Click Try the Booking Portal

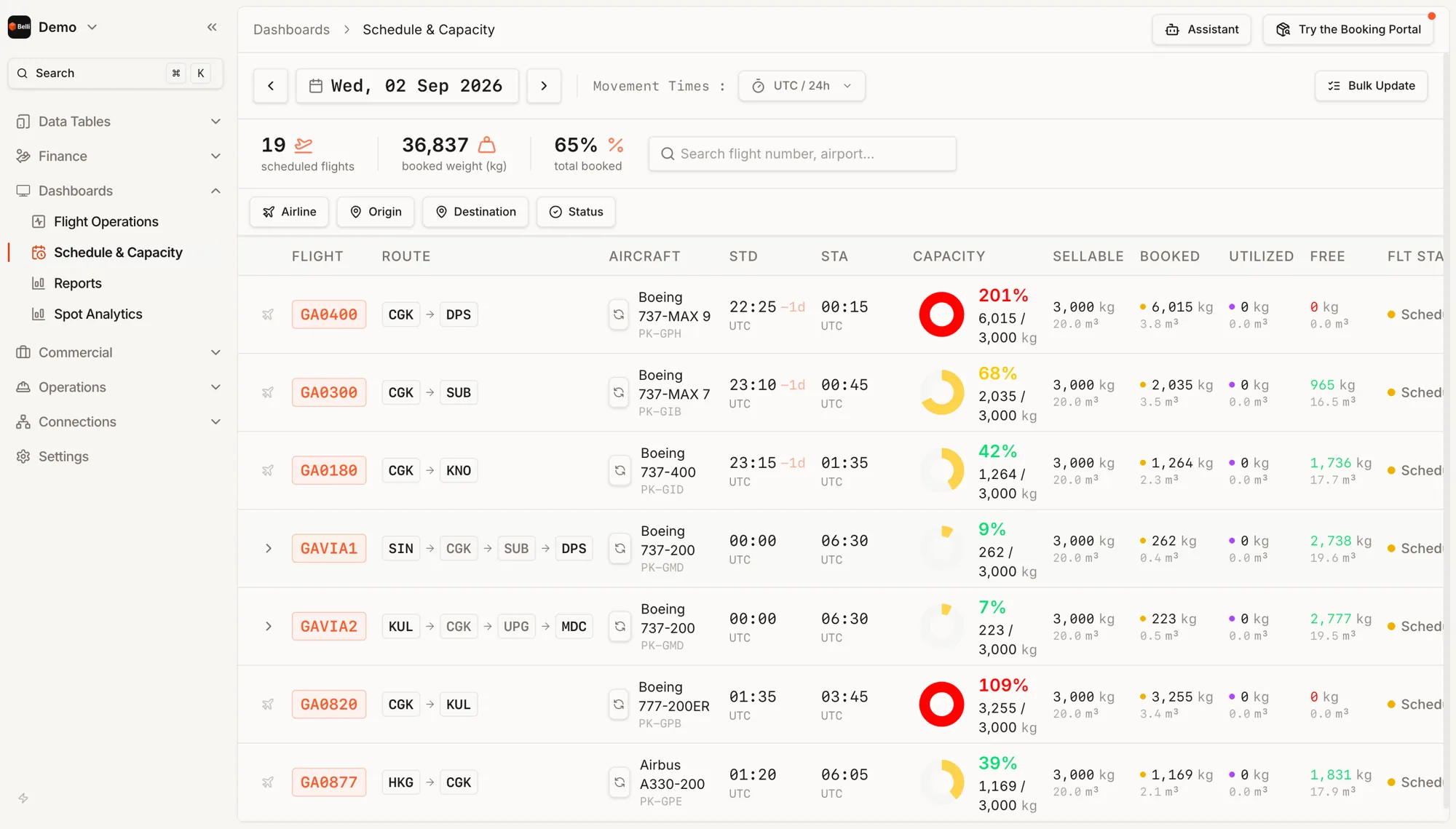tap(1348, 30)
